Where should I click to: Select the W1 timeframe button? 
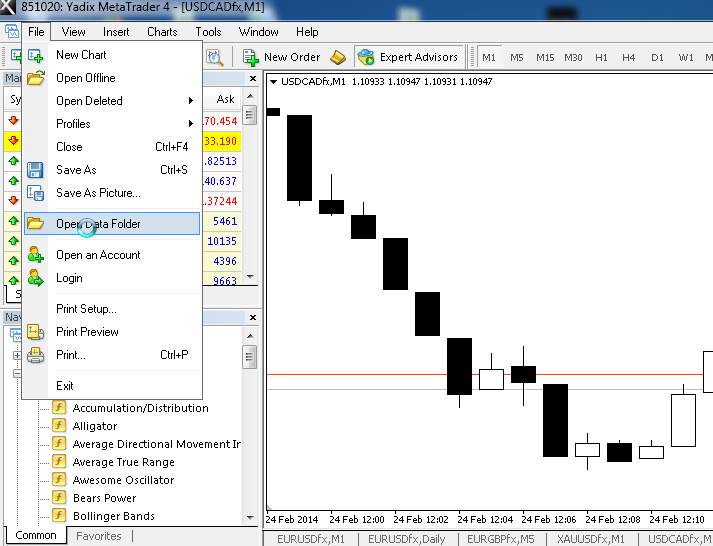pyautogui.click(x=686, y=58)
